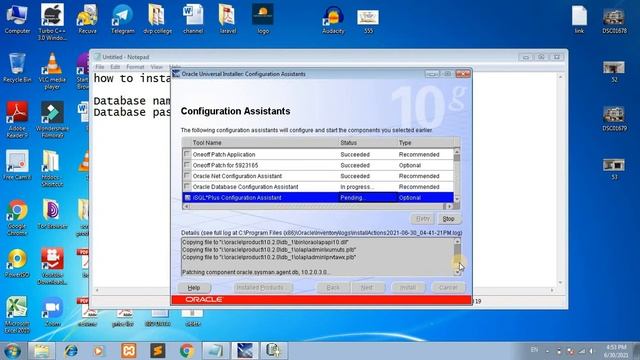
Task: Open Turbo C++ desktop shortcut
Action: point(52,22)
